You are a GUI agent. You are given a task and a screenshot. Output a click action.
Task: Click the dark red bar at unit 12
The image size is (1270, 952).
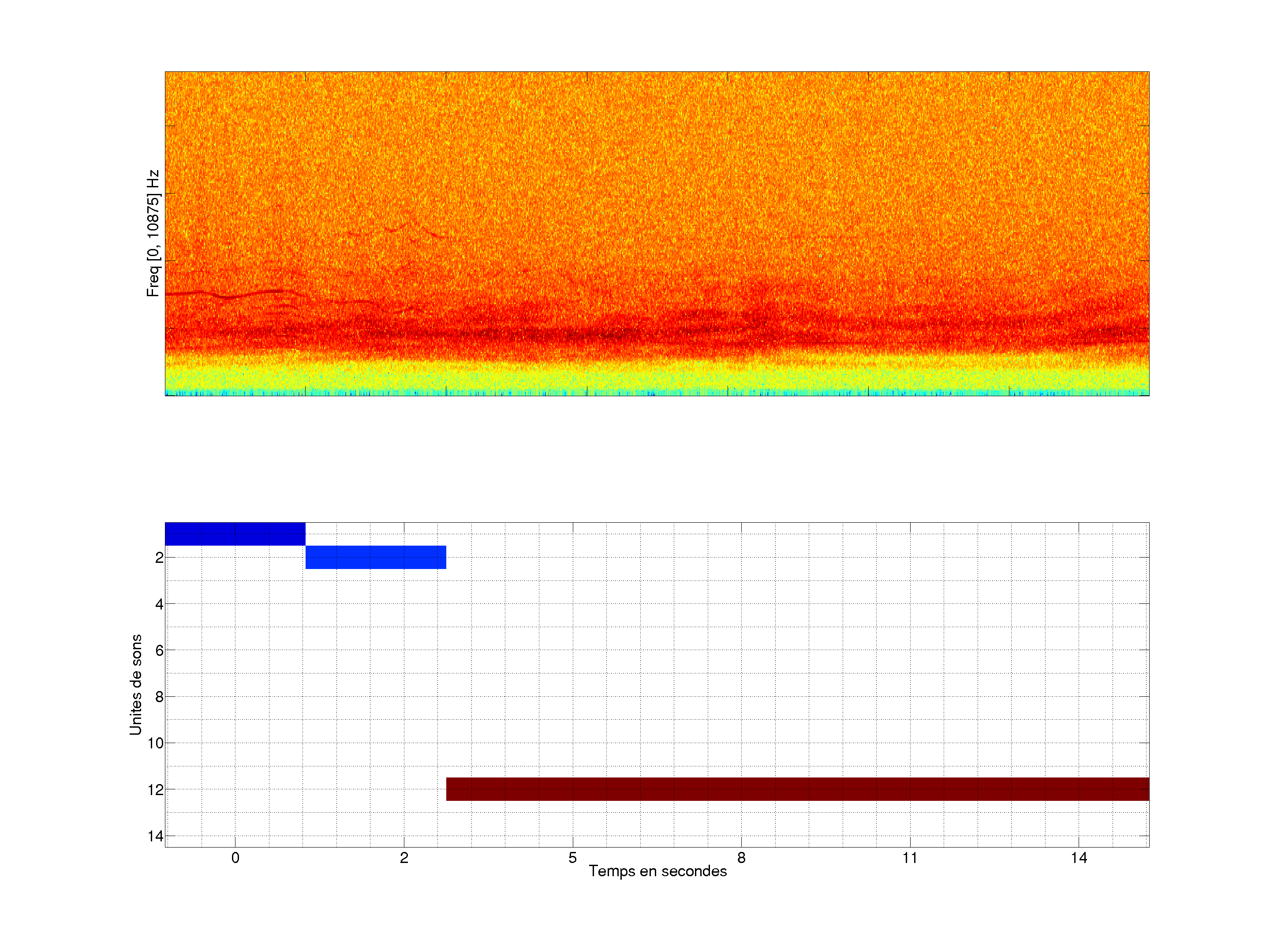point(797,789)
